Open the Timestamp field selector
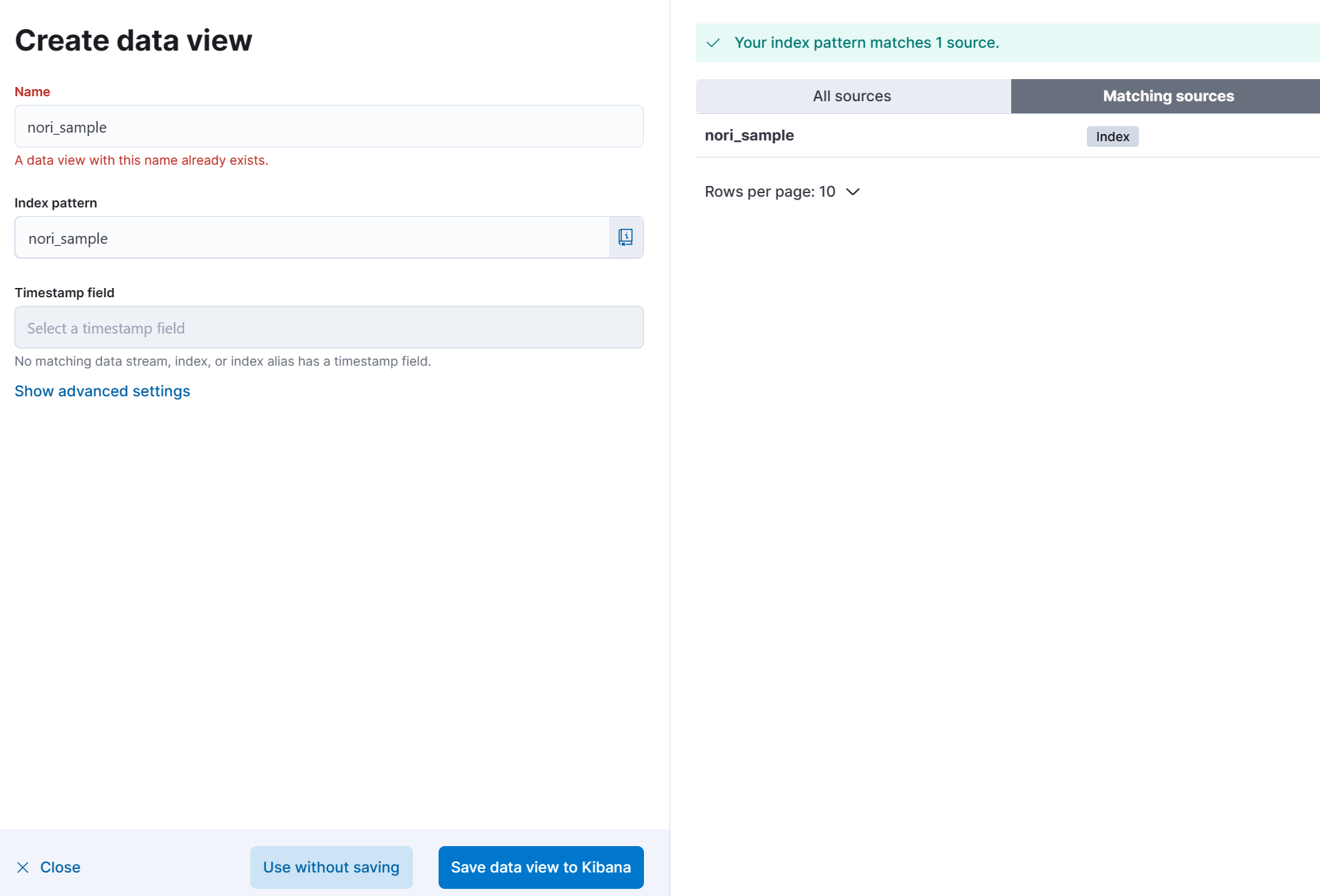The width and height of the screenshot is (1320, 896). click(x=329, y=327)
